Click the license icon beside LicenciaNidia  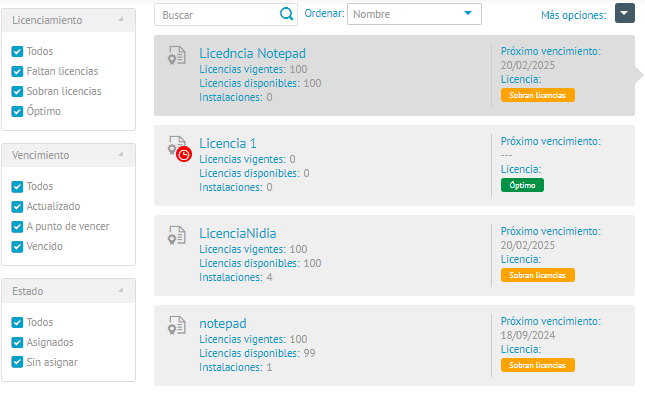(177, 235)
